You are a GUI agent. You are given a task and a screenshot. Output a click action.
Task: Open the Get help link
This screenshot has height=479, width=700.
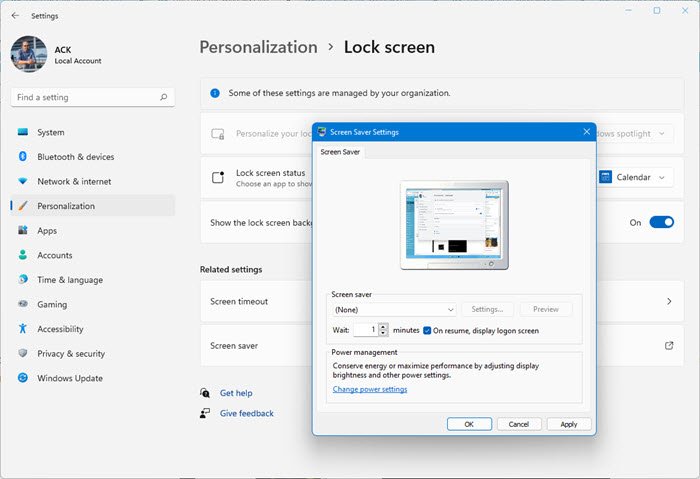pyautogui.click(x=236, y=393)
